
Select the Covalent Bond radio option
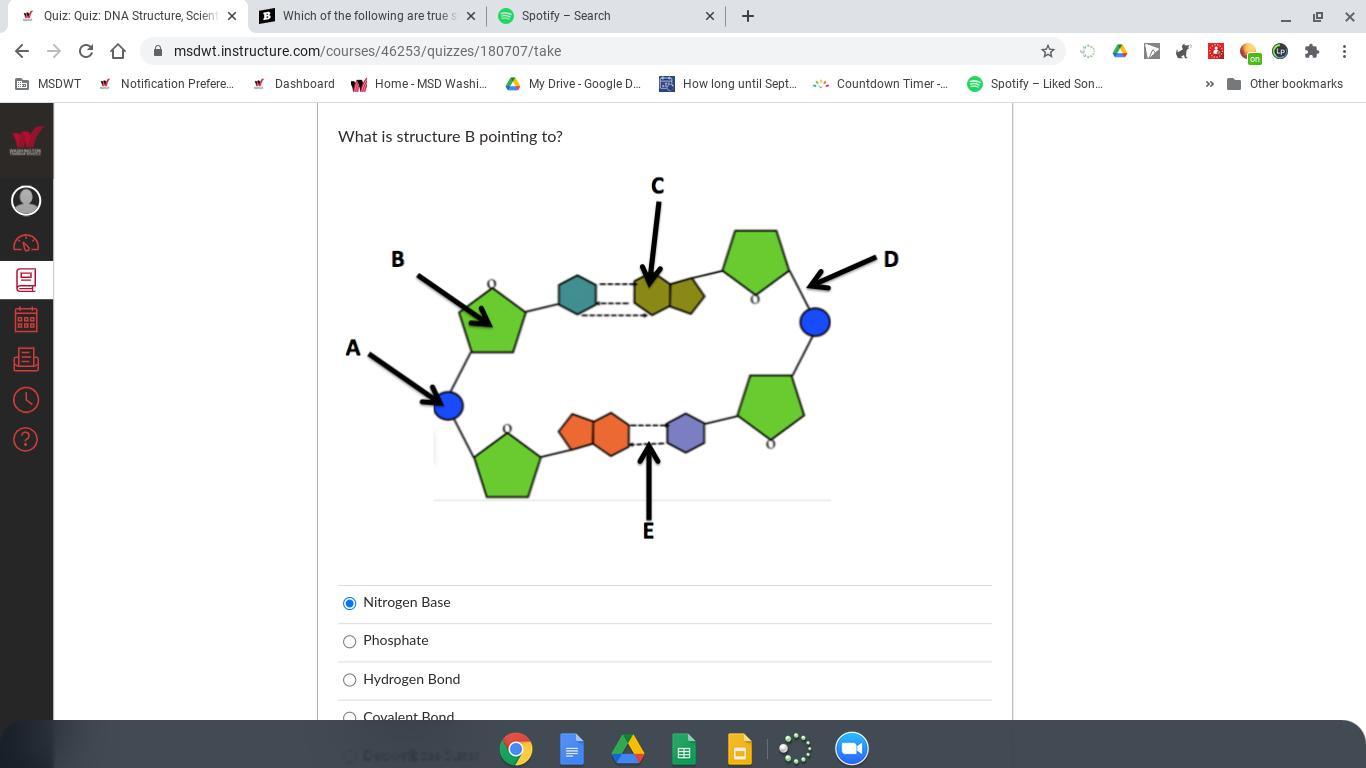point(349,717)
